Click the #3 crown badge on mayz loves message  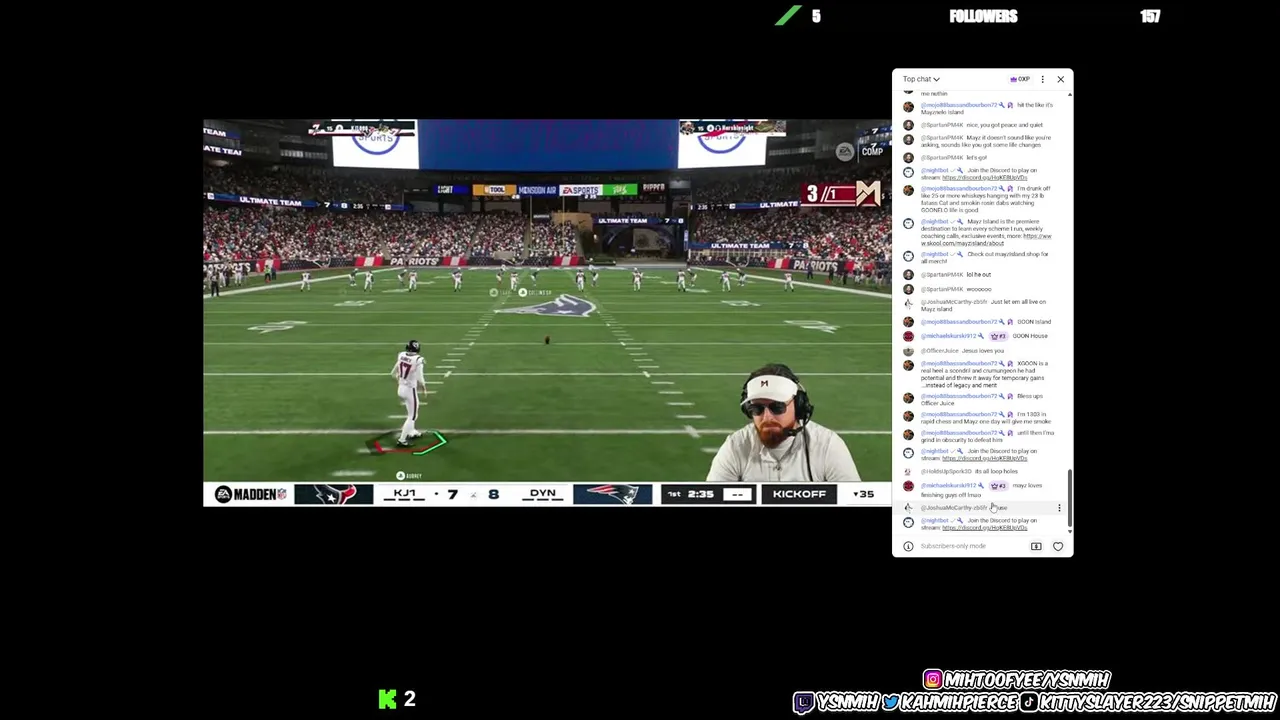(x=998, y=486)
